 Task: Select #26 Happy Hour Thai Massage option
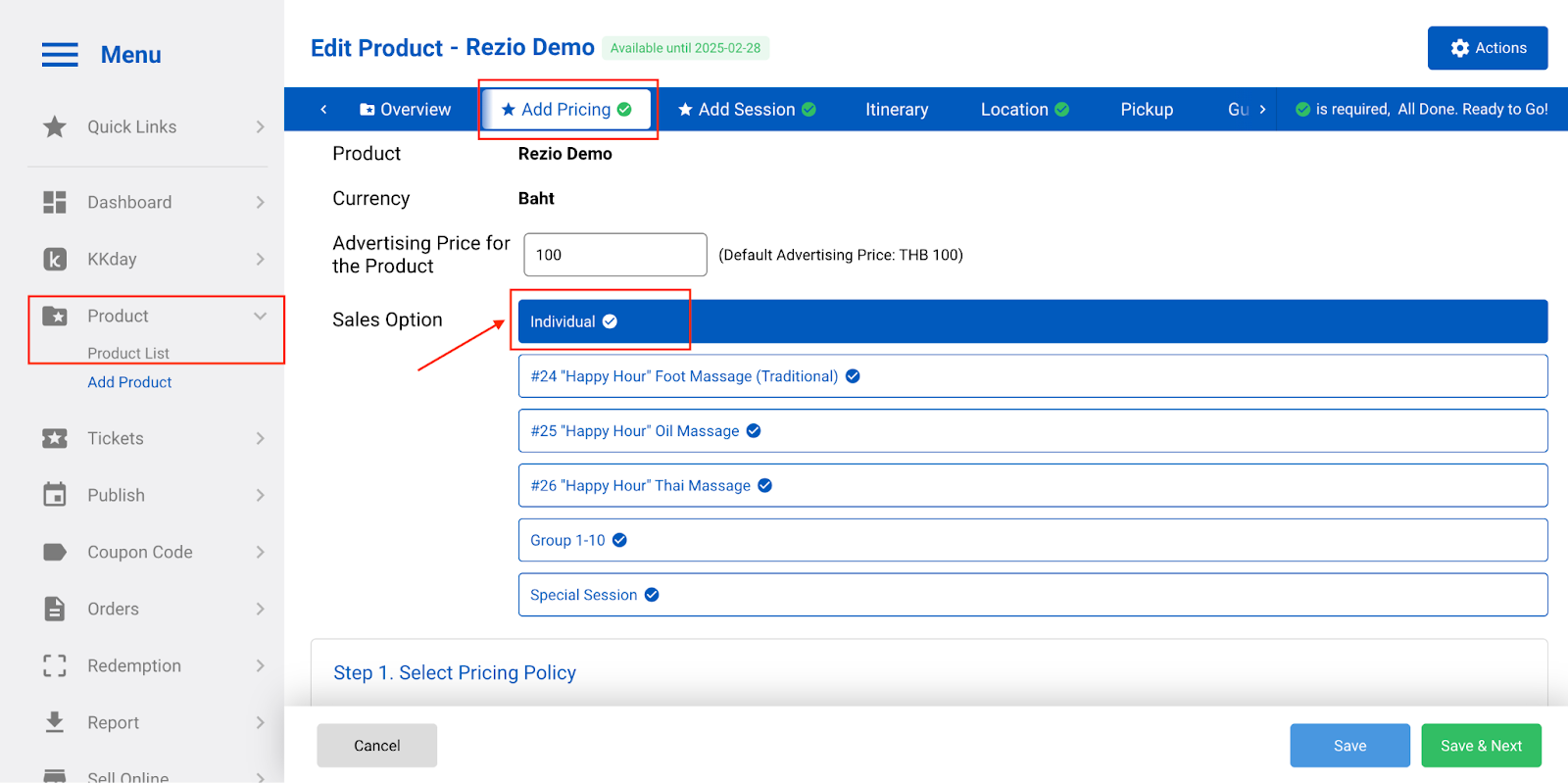pyautogui.click(x=1033, y=485)
